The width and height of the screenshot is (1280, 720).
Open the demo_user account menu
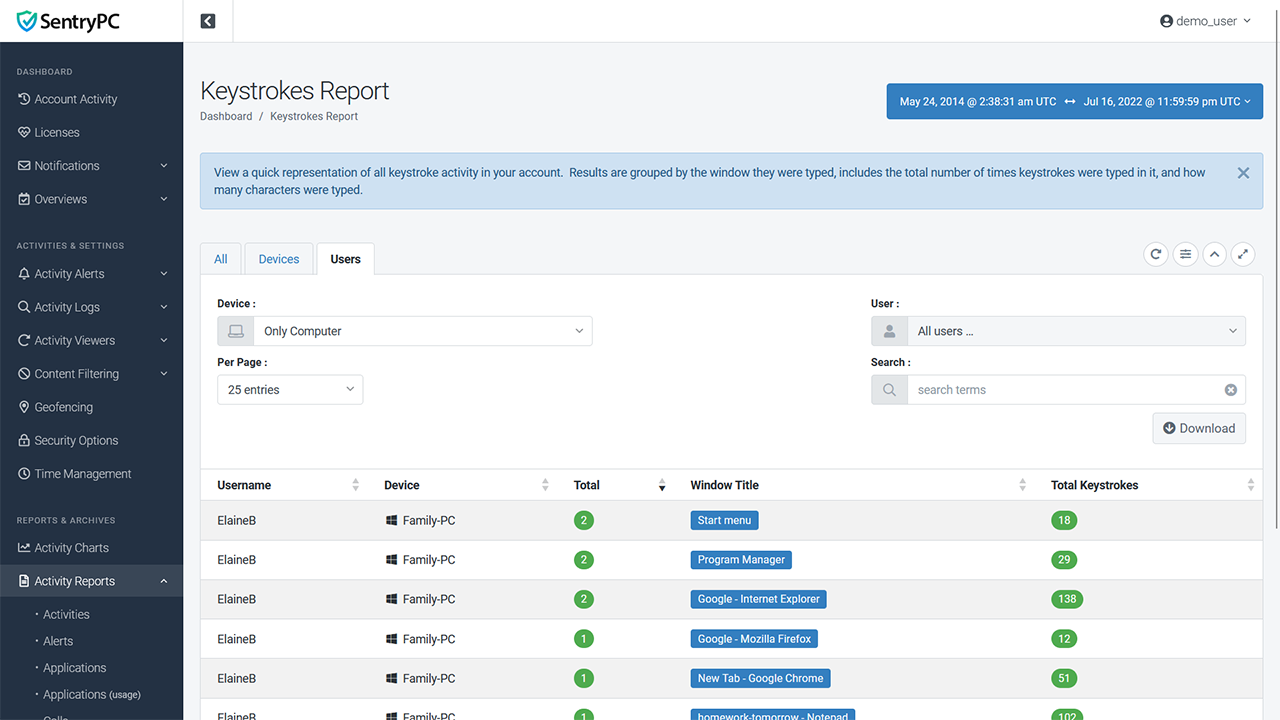tap(1205, 21)
